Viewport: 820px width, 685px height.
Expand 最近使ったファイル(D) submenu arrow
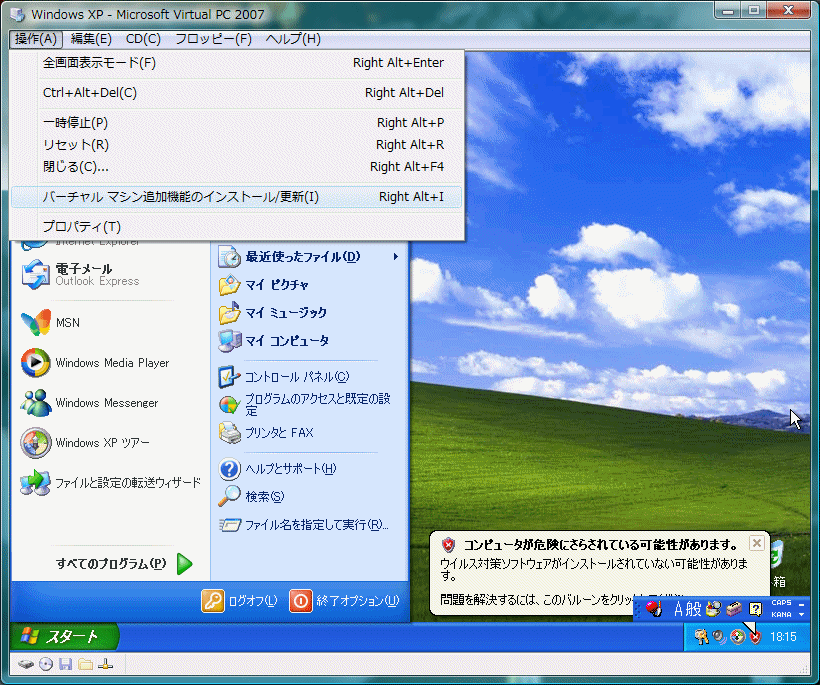(x=395, y=257)
